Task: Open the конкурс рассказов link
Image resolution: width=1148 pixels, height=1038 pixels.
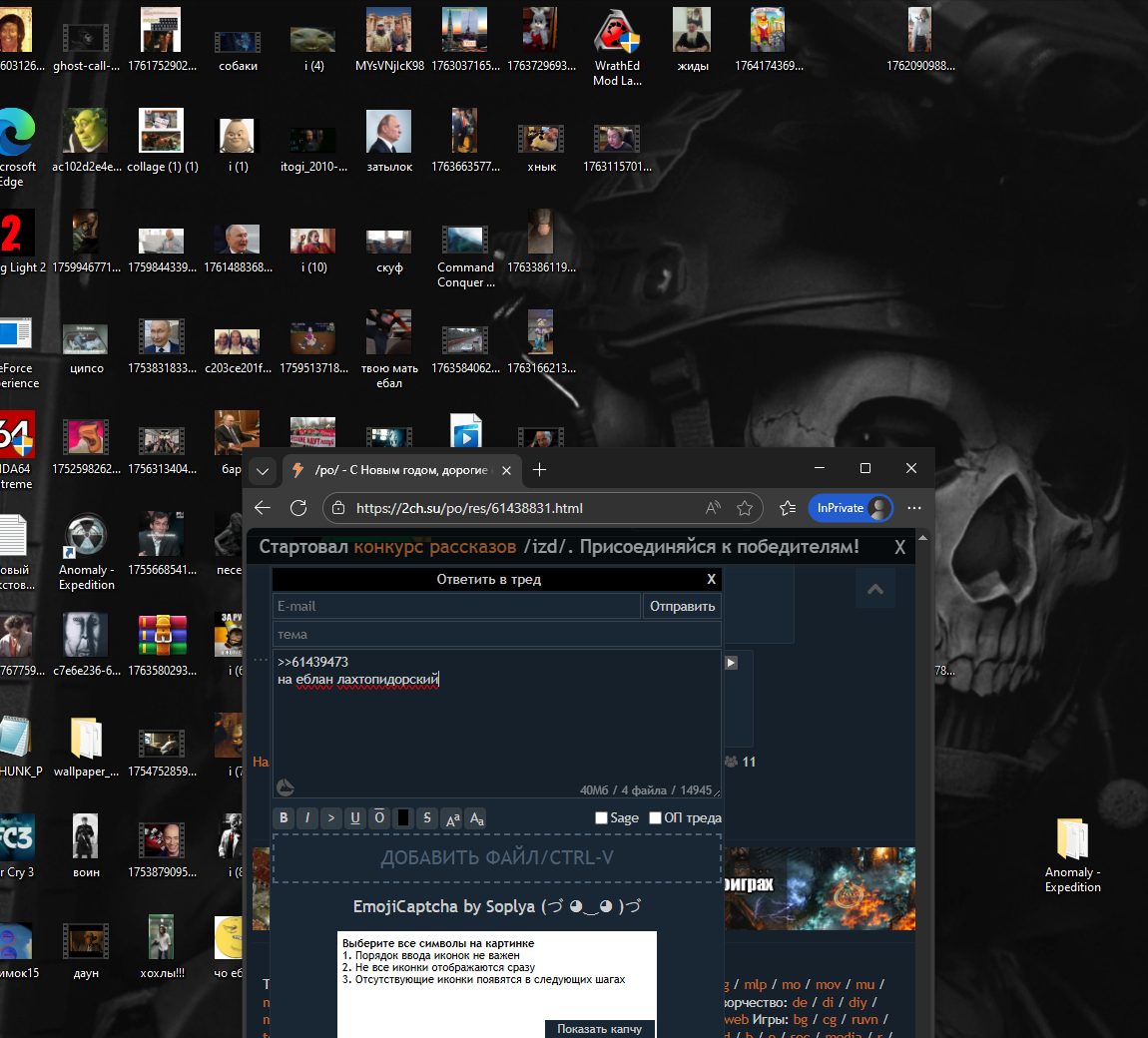Action: (435, 547)
